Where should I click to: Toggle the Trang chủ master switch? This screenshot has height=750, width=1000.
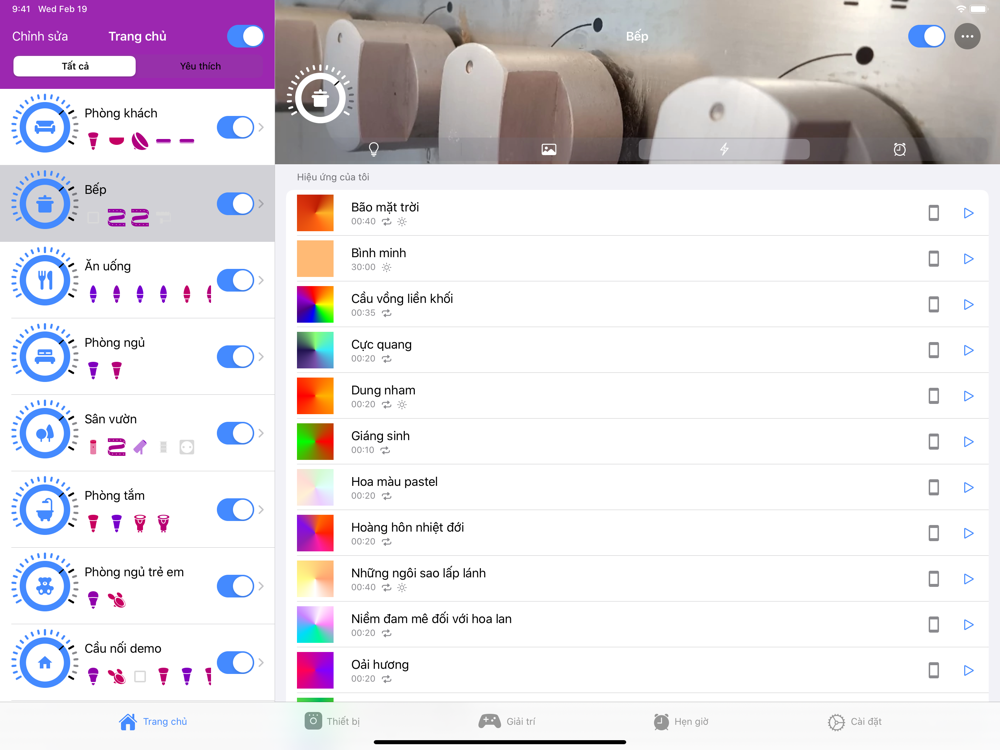point(246,36)
